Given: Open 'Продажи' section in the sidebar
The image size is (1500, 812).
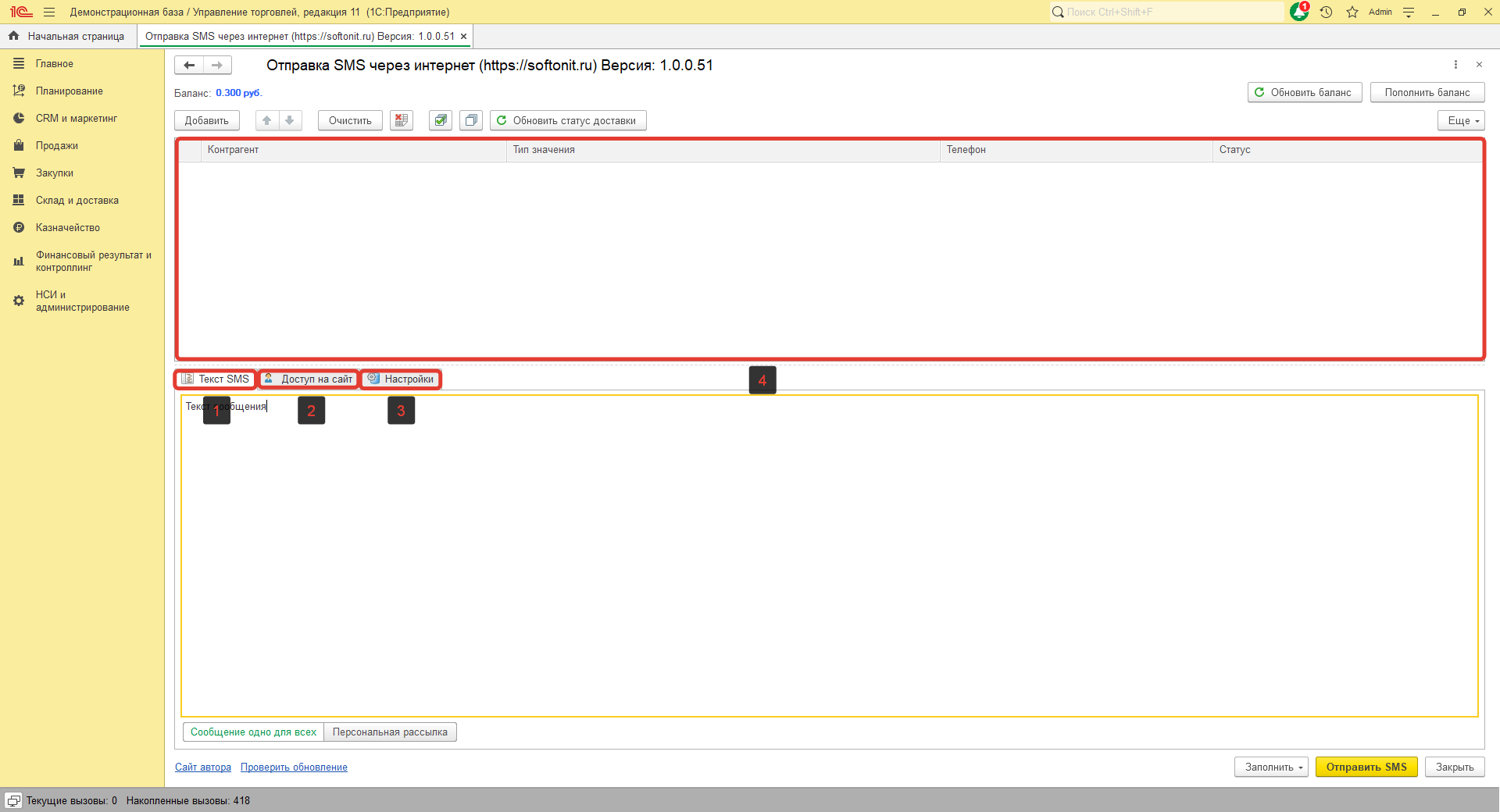Looking at the screenshot, I should 57,146.
